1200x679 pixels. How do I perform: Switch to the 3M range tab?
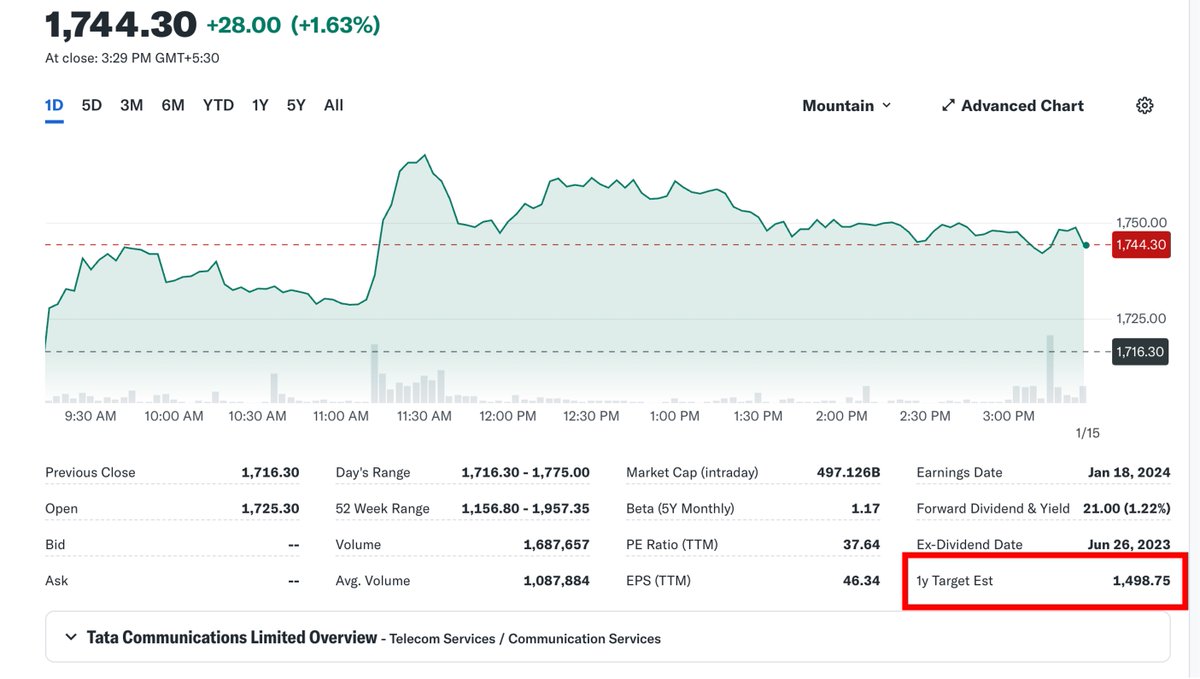tap(131, 105)
